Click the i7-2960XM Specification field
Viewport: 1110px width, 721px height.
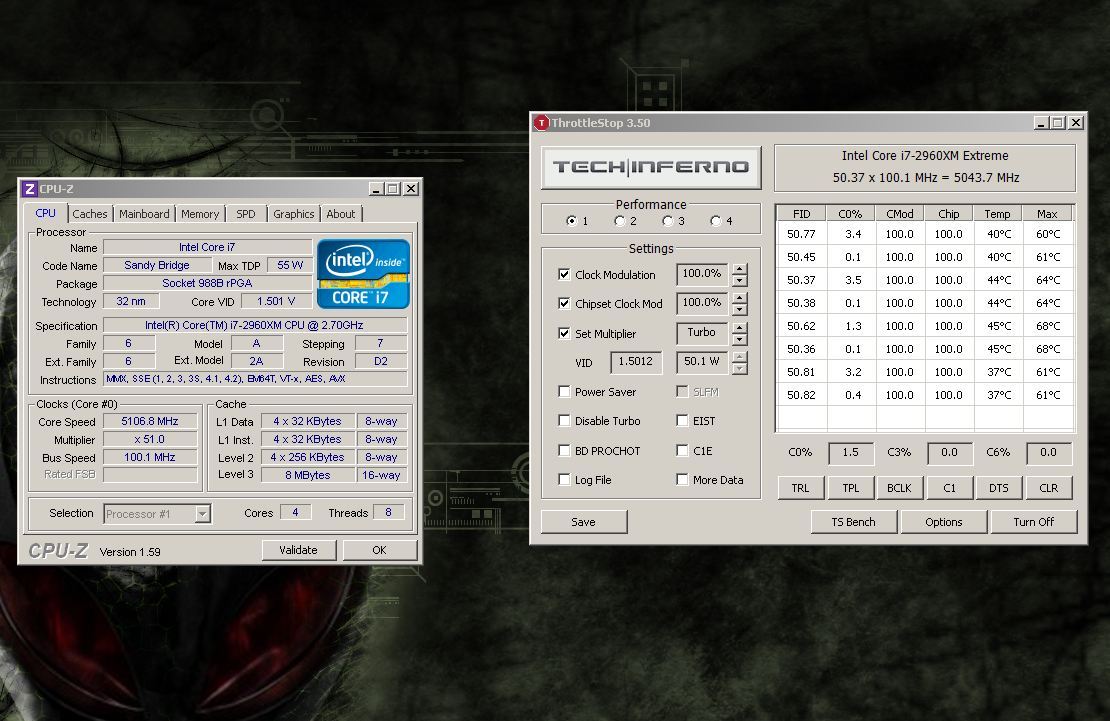(x=255, y=325)
